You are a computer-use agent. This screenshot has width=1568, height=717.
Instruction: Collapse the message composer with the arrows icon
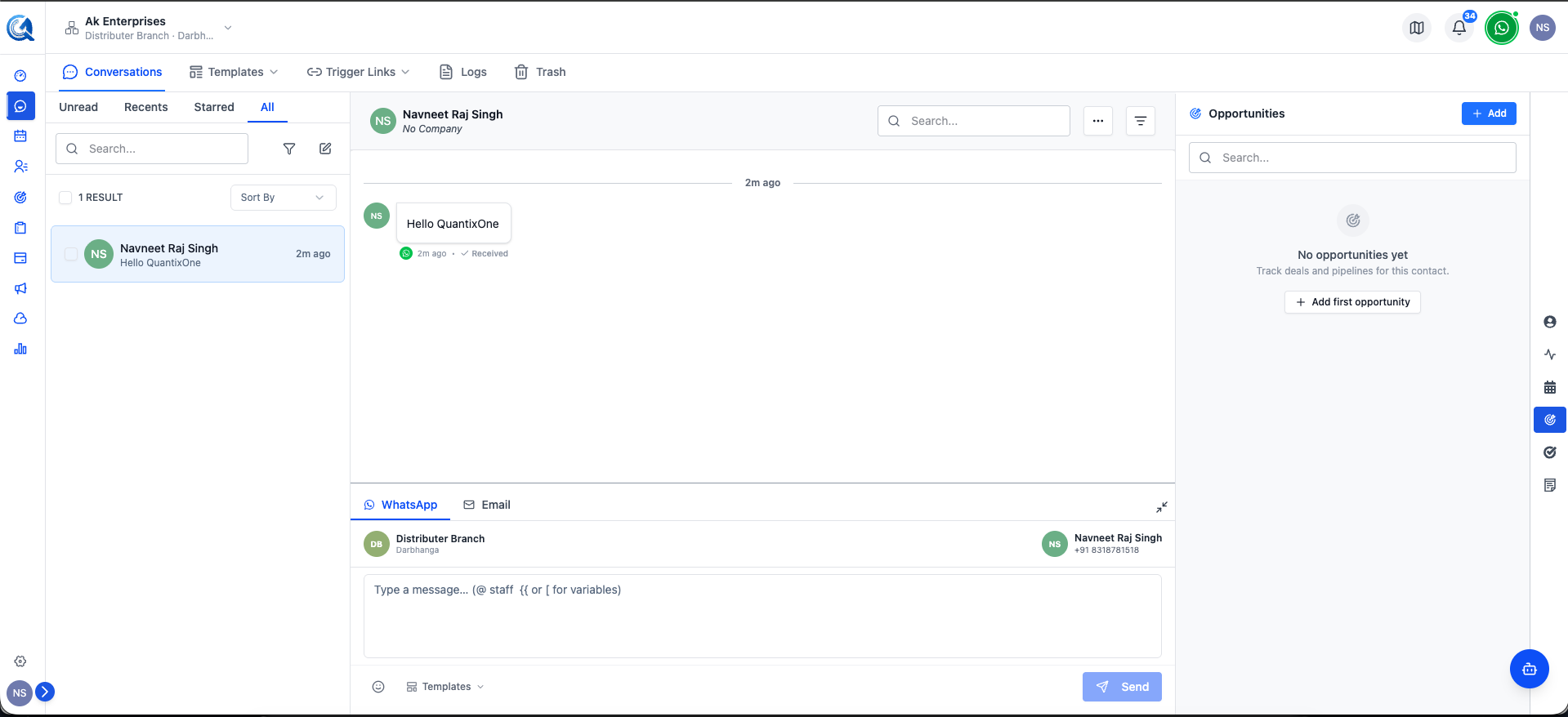(1162, 507)
